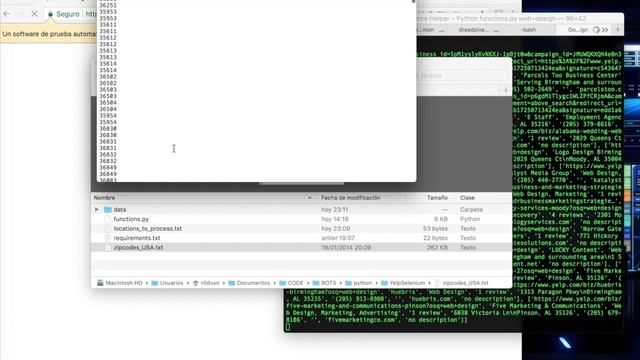Click YelpSelenium folder in path bar
Viewport: 640px width, 360px height.
[x=403, y=283]
